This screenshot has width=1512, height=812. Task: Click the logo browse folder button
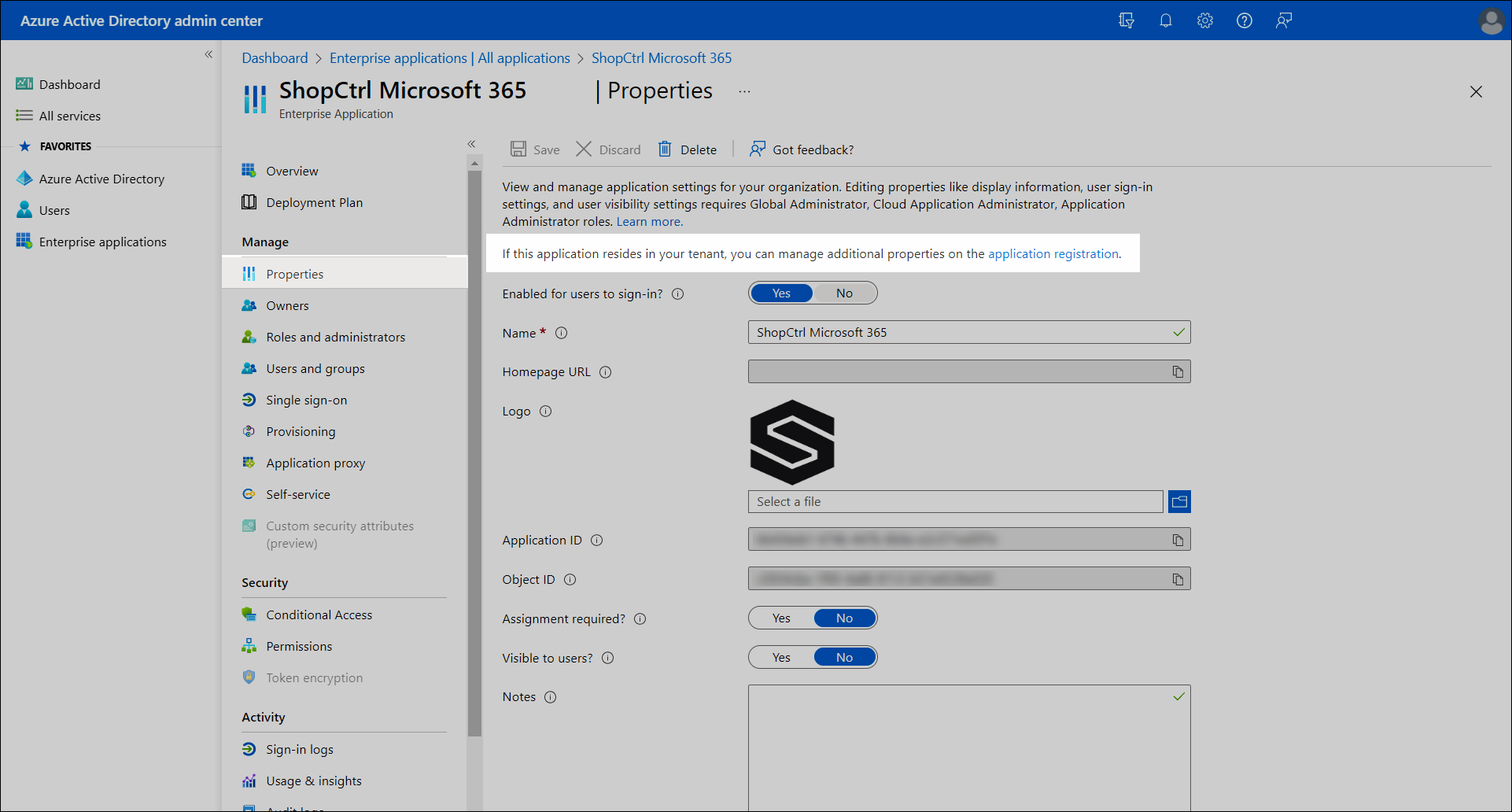pyautogui.click(x=1179, y=501)
